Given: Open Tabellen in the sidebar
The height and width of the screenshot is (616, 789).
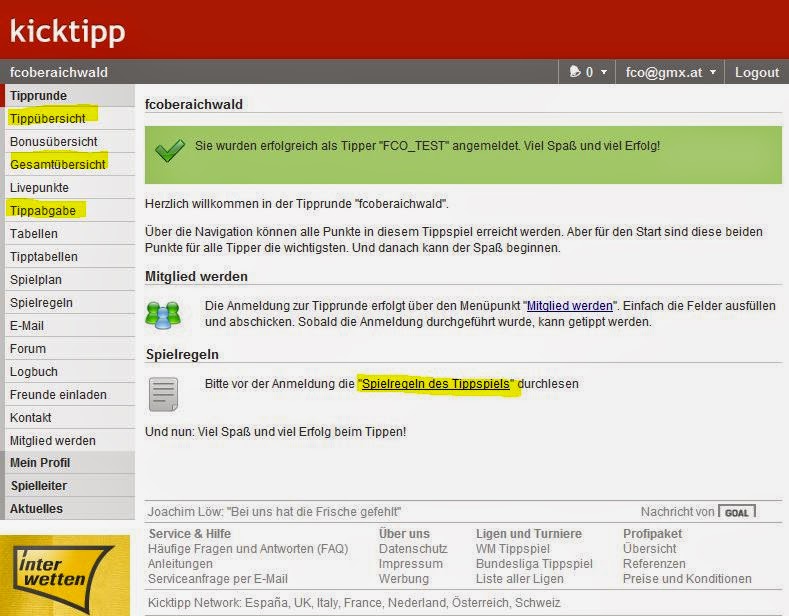Looking at the screenshot, I should tap(69, 234).
